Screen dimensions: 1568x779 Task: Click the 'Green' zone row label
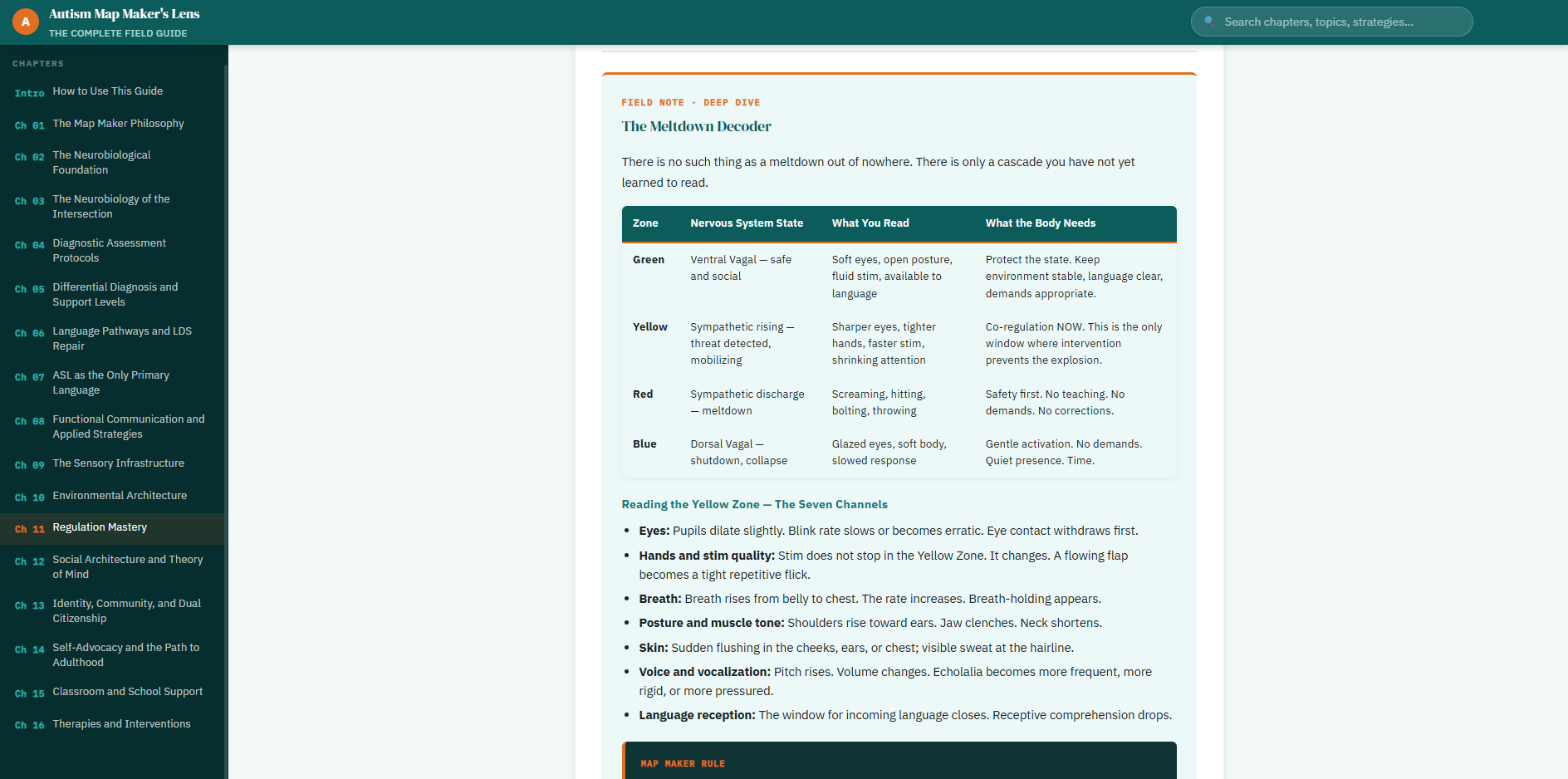(649, 260)
